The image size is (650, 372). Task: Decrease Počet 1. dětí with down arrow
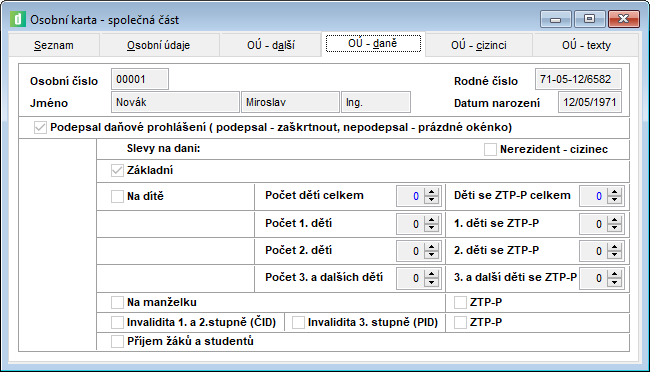point(432,229)
